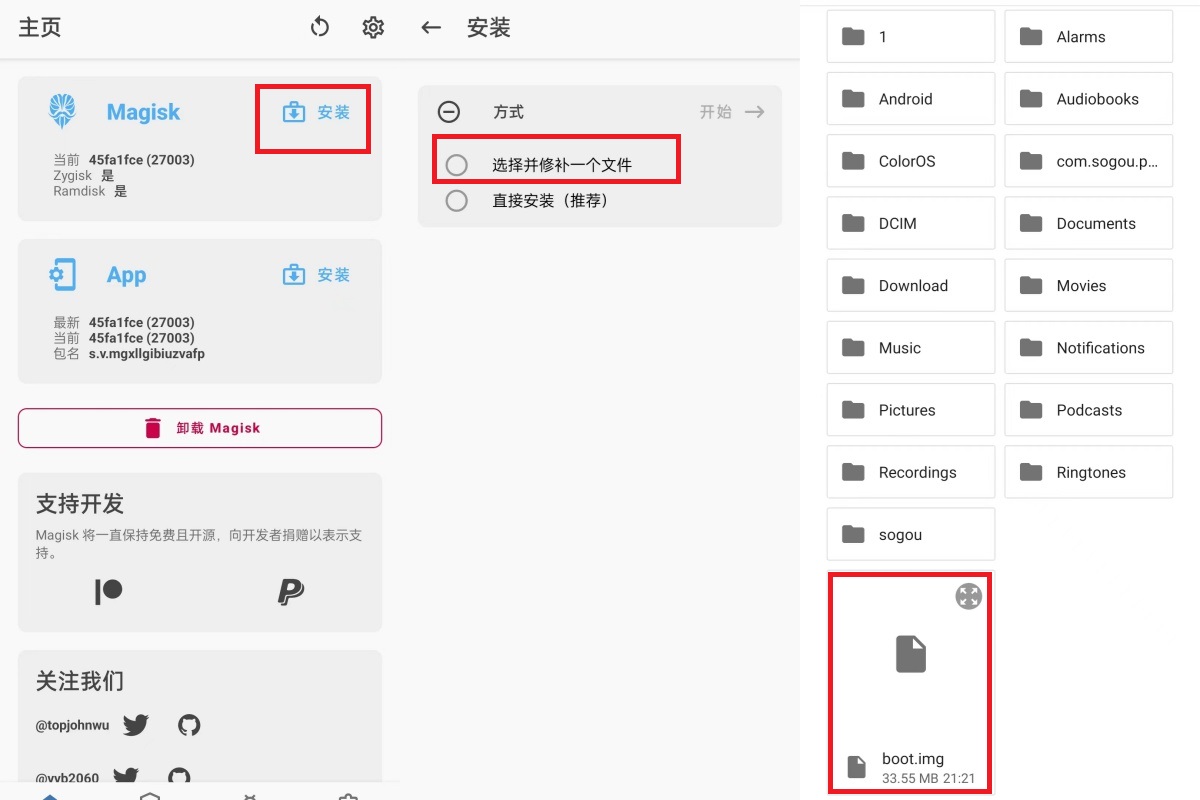Open Magisk settings via the gear icon
The image size is (1200, 800).
[x=373, y=27]
